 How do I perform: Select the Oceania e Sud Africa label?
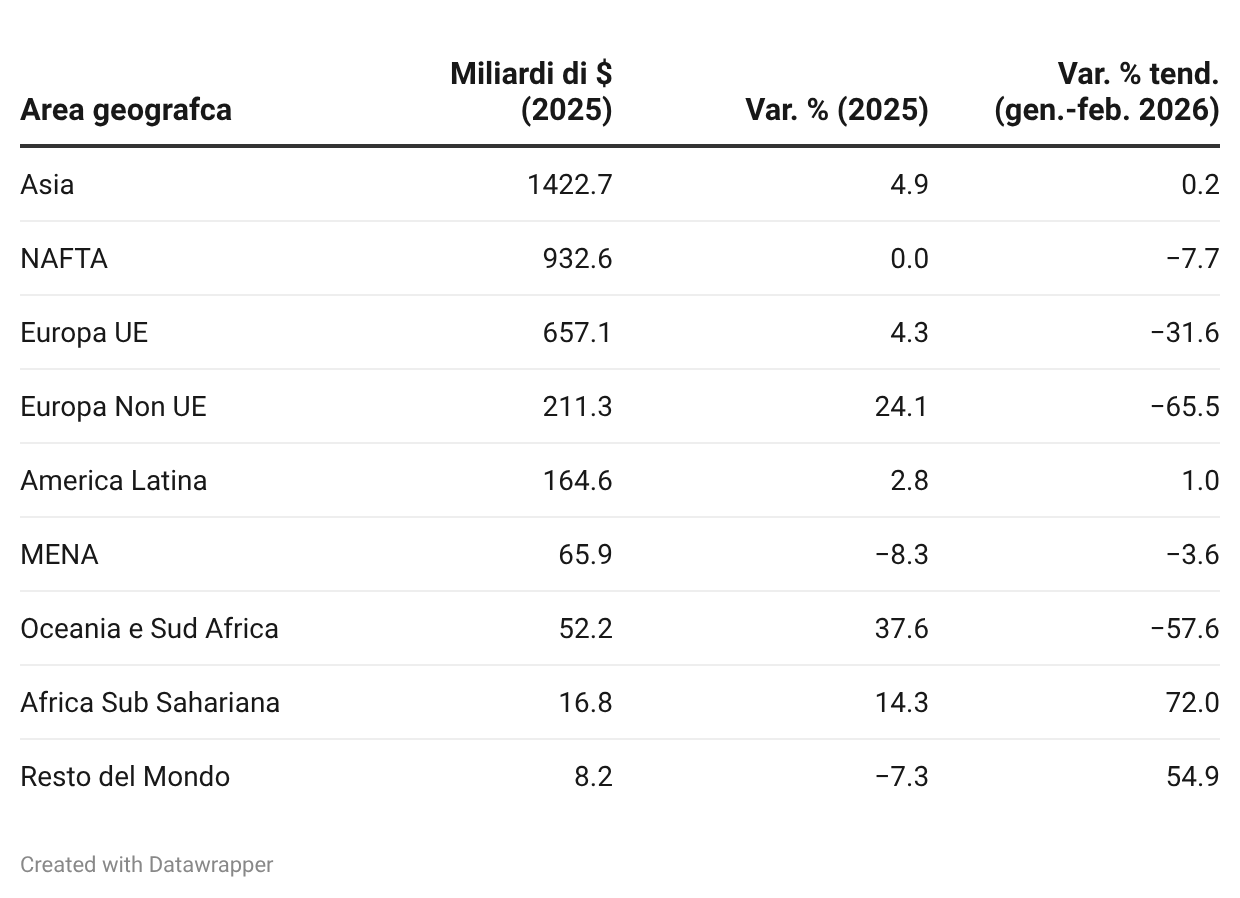click(x=149, y=628)
